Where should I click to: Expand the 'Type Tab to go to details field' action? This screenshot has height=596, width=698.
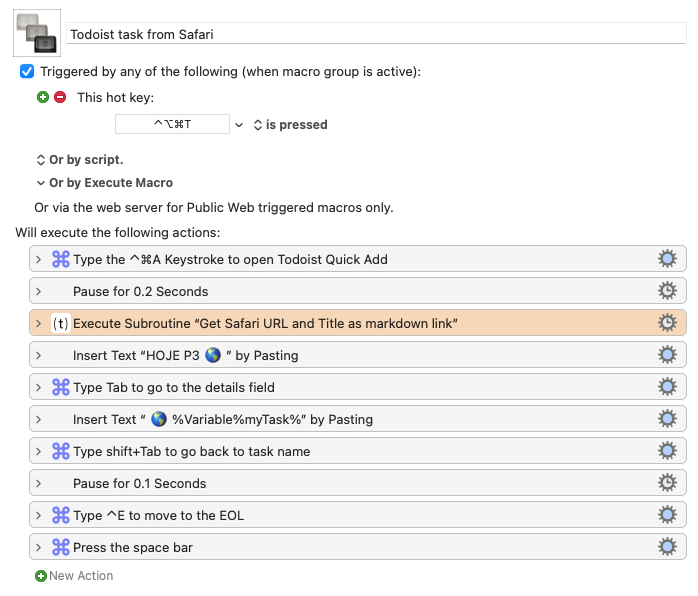click(x=38, y=388)
